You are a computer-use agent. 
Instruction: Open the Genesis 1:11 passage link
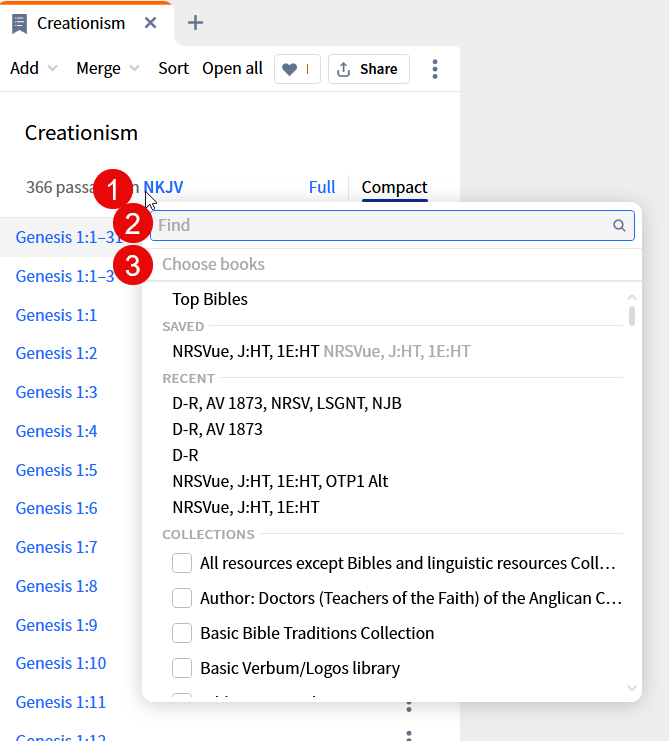pyautogui.click(x=60, y=702)
